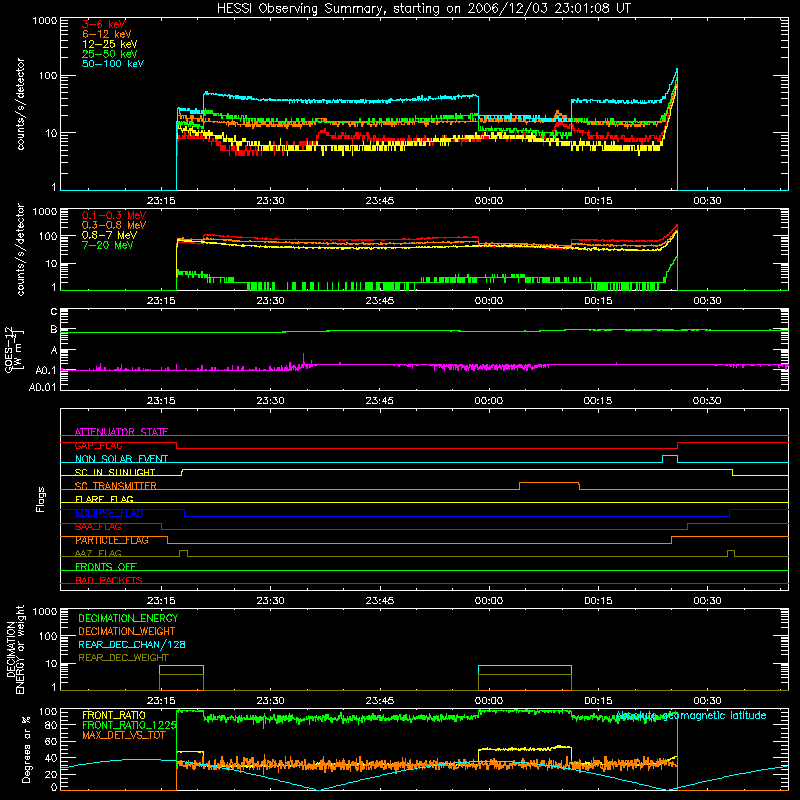Viewport: 800px width, 800px height.
Task: Click the HESSI Observing Summary title
Action: [424, 9]
